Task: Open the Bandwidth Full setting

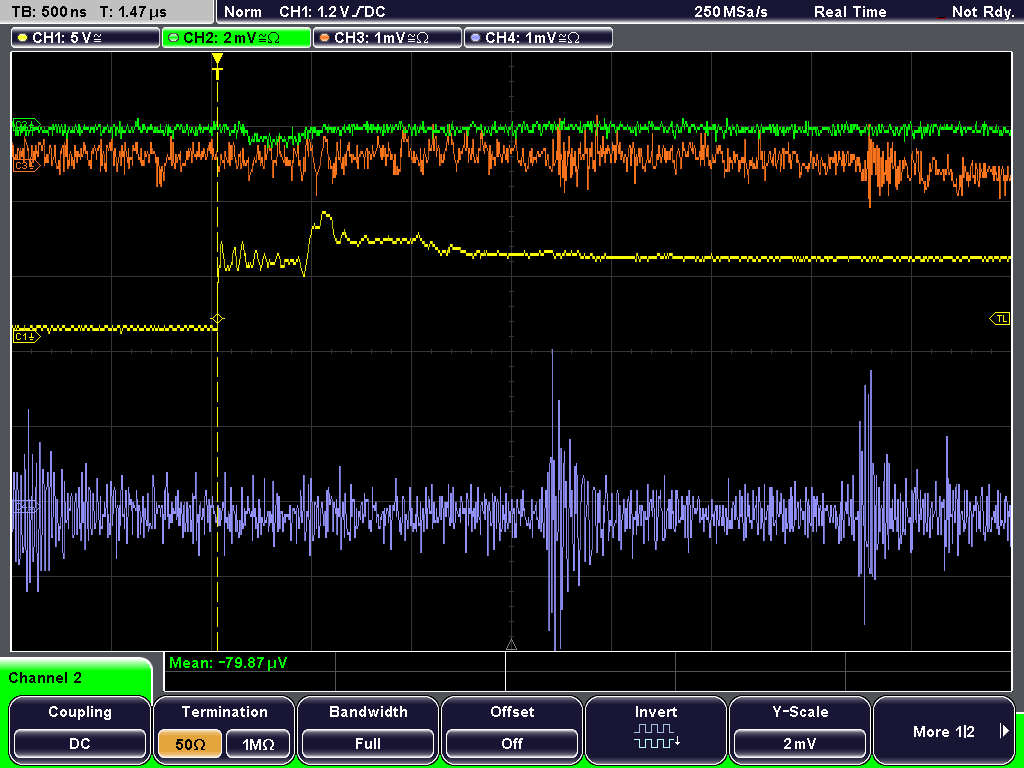Action: pyautogui.click(x=368, y=729)
